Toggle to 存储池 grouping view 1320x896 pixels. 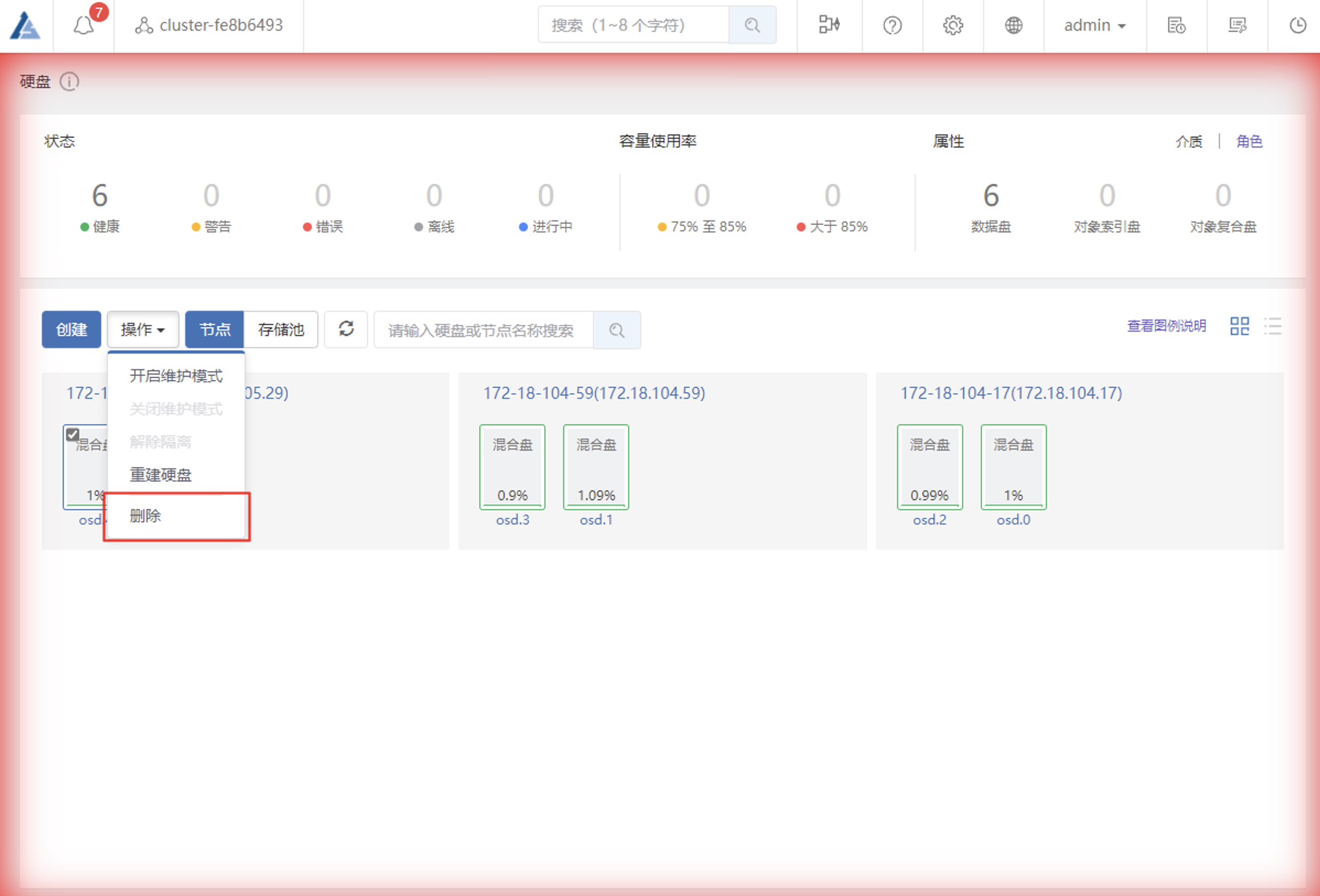280,329
